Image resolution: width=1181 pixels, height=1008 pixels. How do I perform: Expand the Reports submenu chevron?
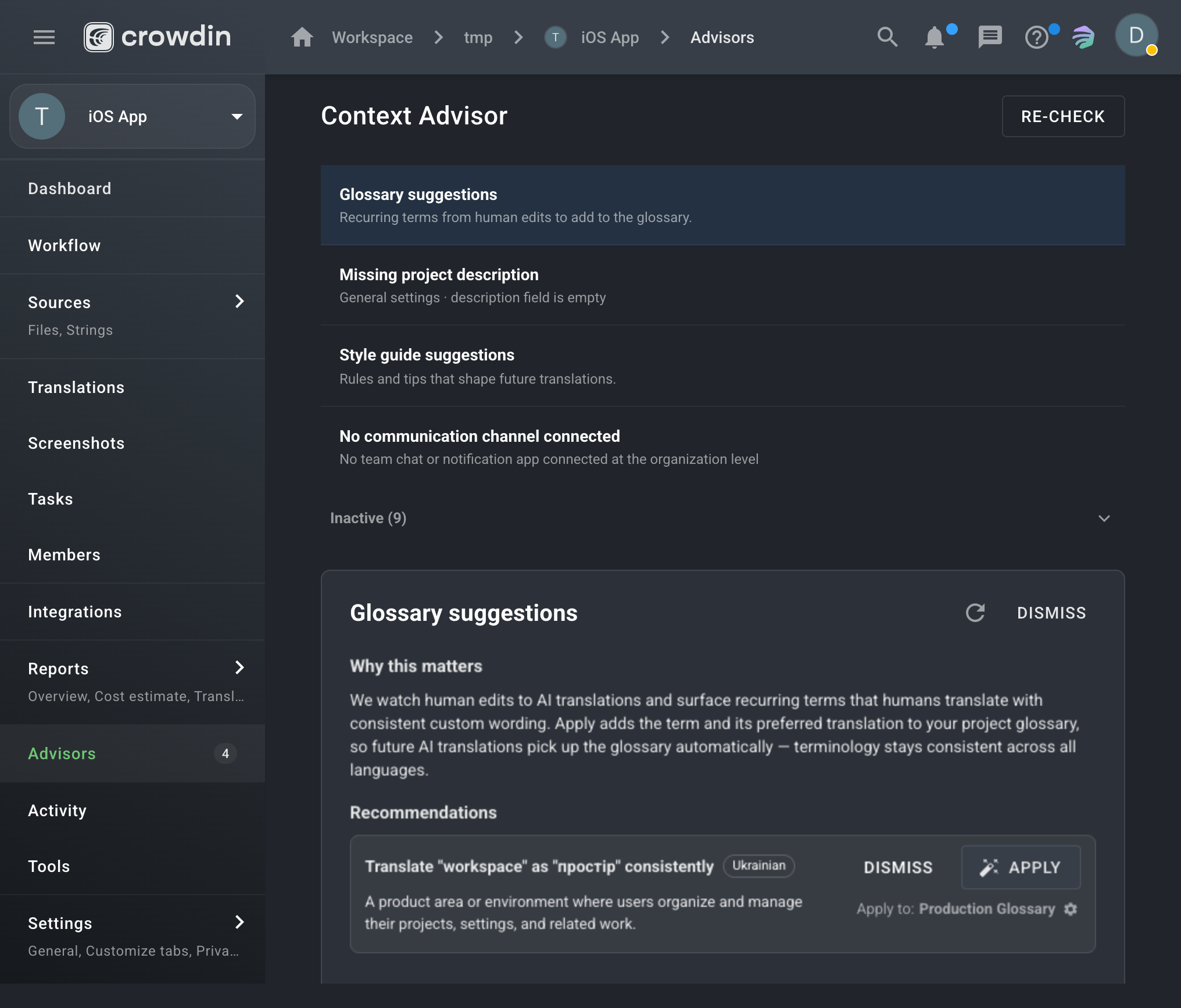239,667
